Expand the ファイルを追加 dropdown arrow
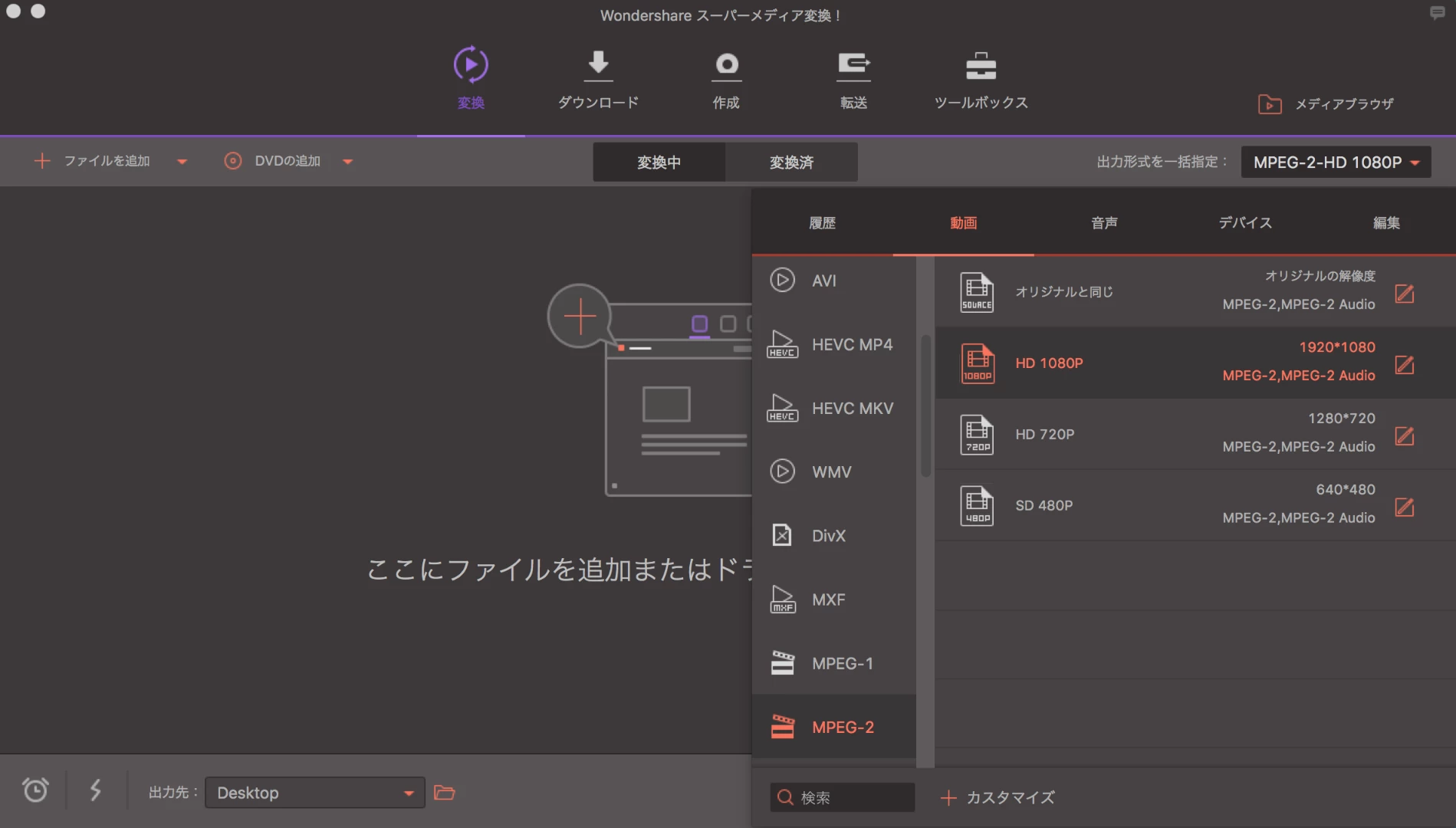Image resolution: width=1456 pixels, height=828 pixels. [182, 162]
